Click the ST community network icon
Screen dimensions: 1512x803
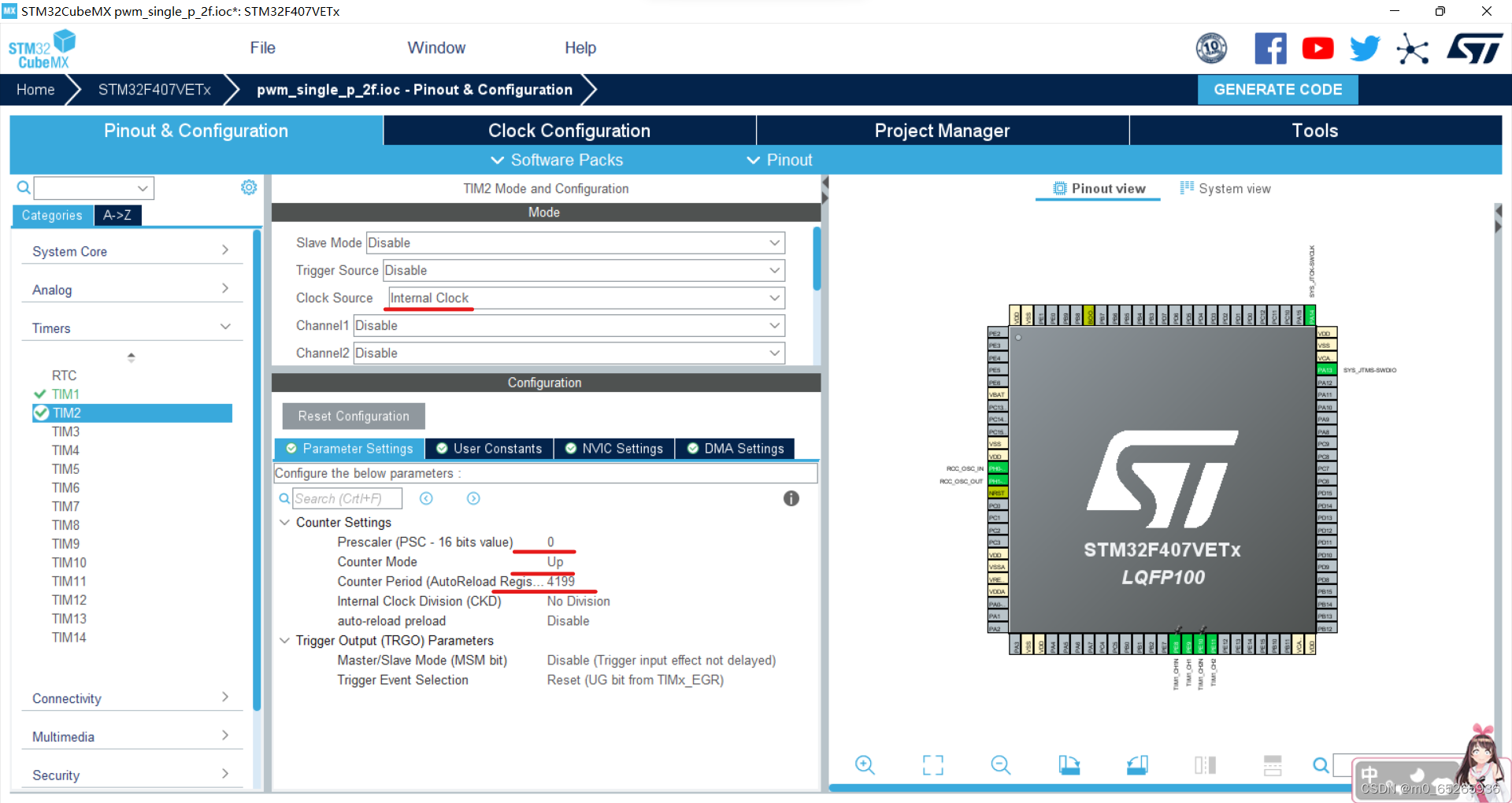[1413, 49]
